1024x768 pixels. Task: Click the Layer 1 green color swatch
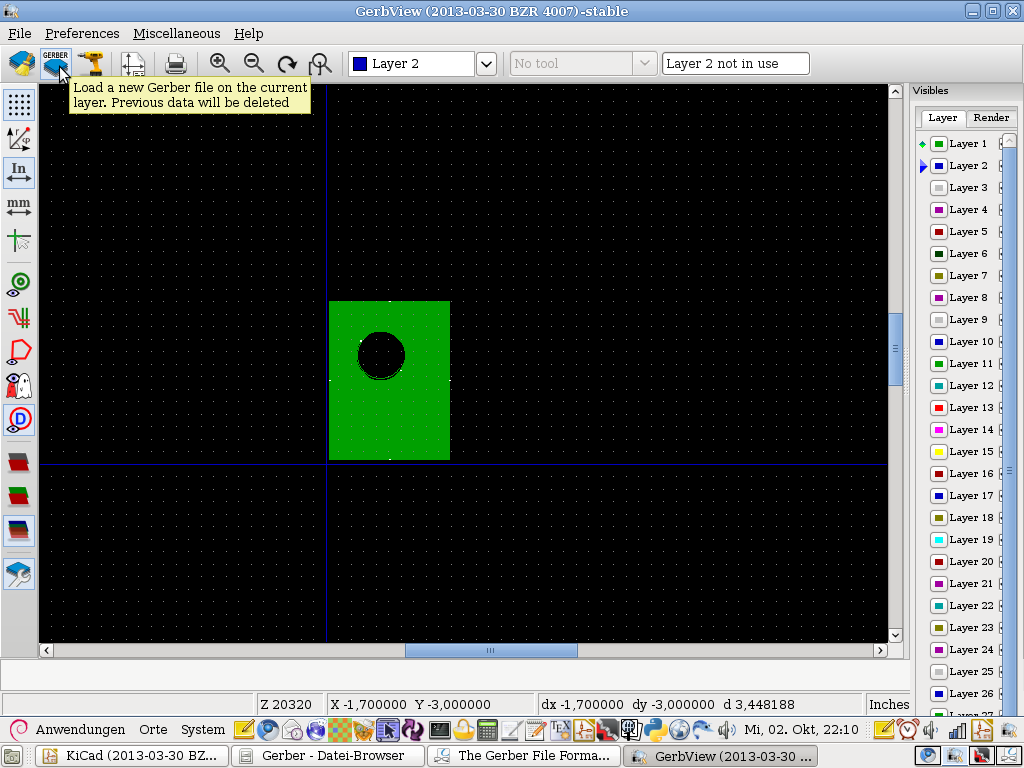click(938, 144)
